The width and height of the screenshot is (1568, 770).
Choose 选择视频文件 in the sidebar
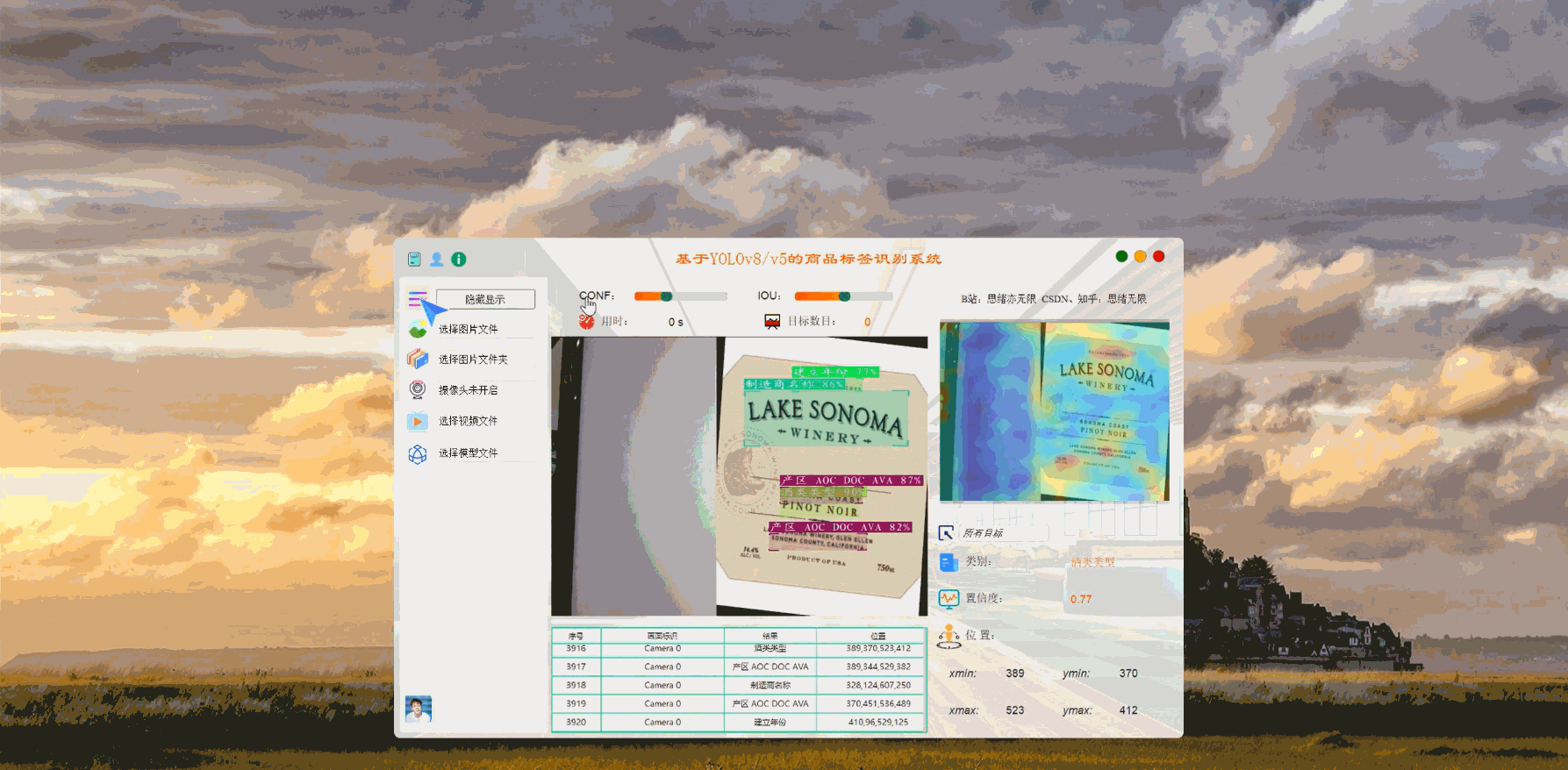468,421
